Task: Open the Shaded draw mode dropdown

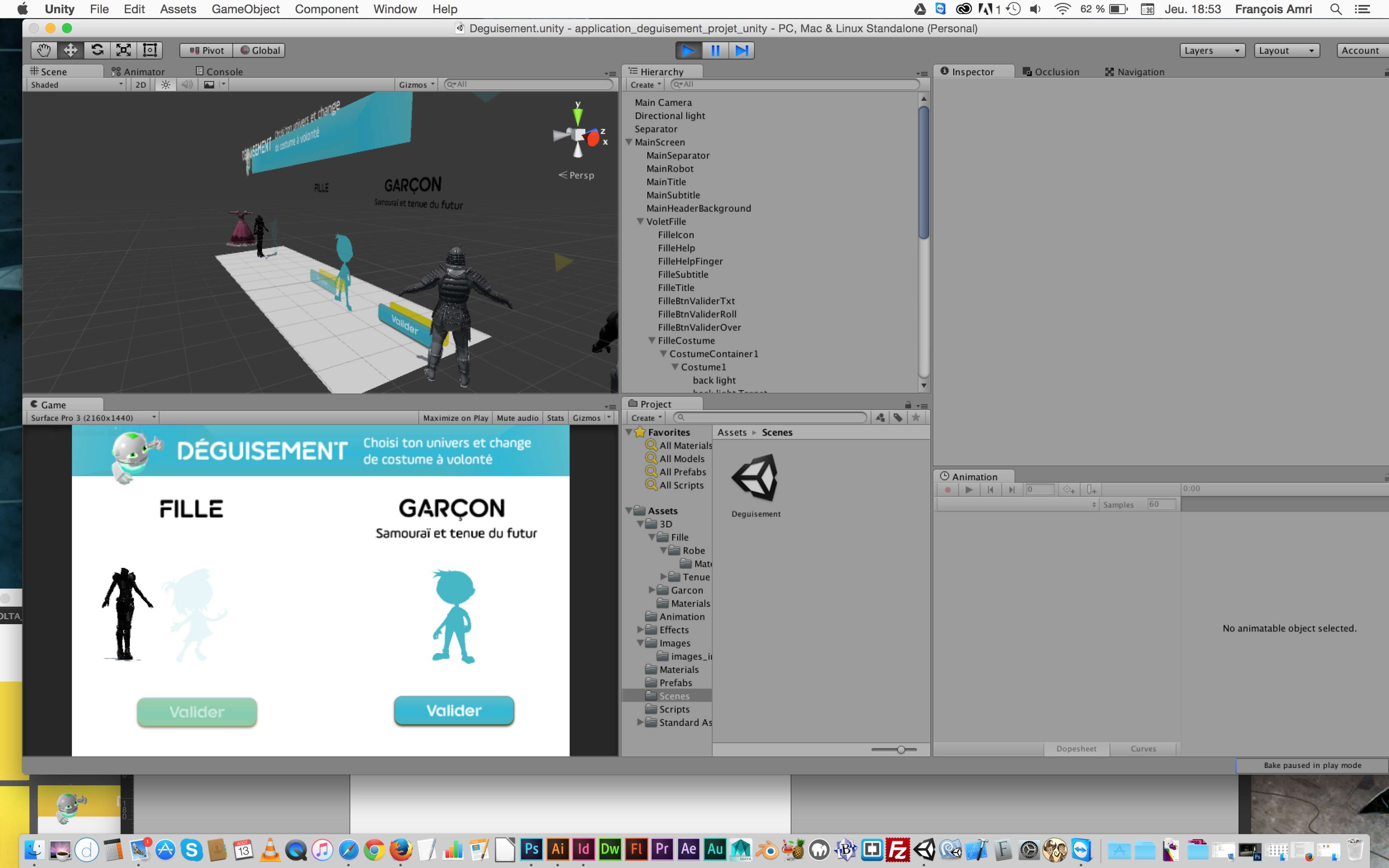Action: (x=76, y=84)
